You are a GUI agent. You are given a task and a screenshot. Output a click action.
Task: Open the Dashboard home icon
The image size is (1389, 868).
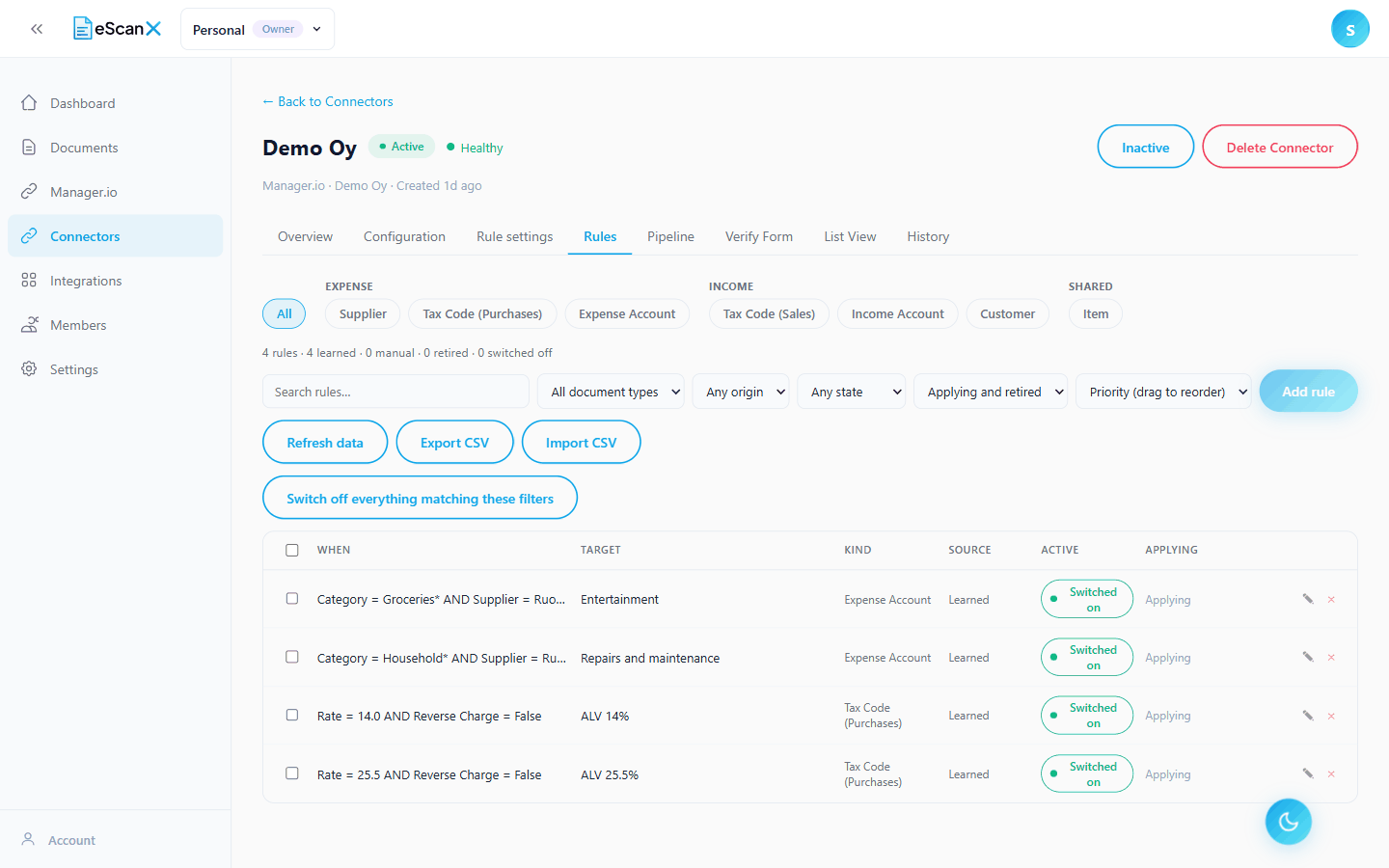click(x=29, y=102)
